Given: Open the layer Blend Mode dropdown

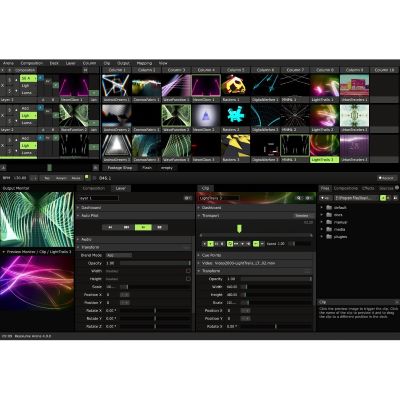Looking at the screenshot, I should [x=119, y=255].
